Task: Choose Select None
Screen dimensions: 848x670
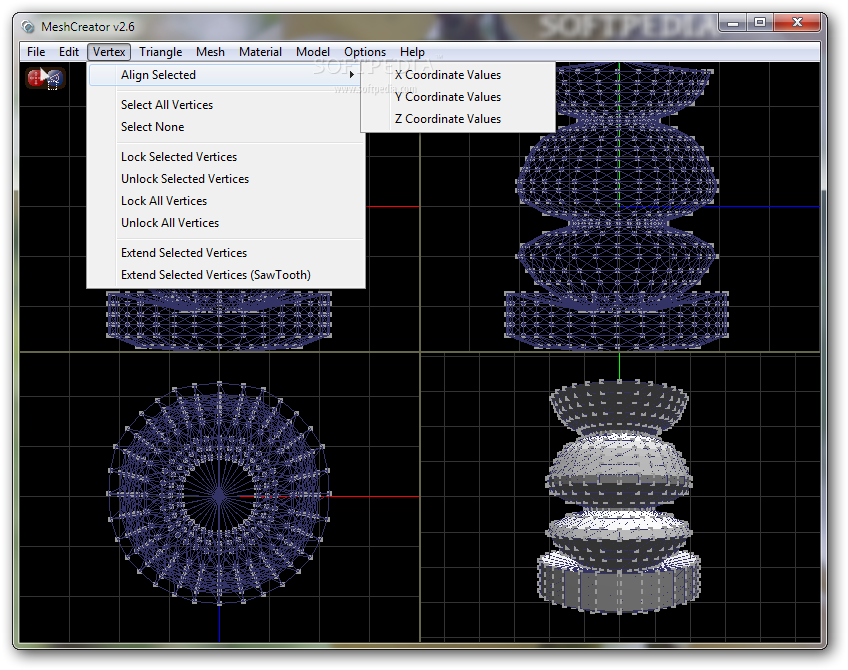Action: click(226, 127)
